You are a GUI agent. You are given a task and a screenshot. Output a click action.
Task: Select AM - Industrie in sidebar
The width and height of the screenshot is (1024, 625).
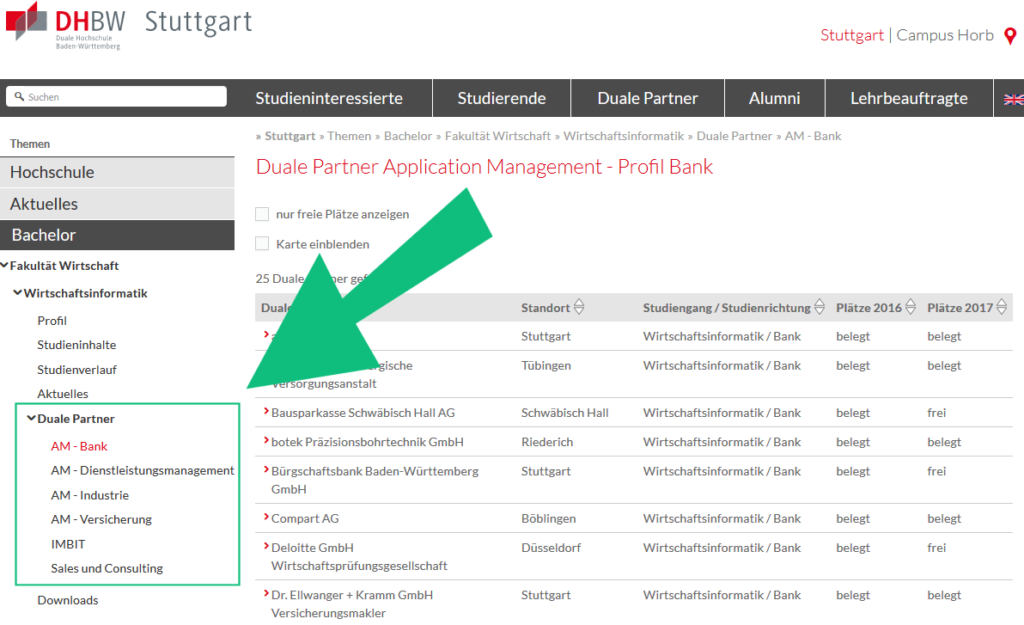[90, 495]
